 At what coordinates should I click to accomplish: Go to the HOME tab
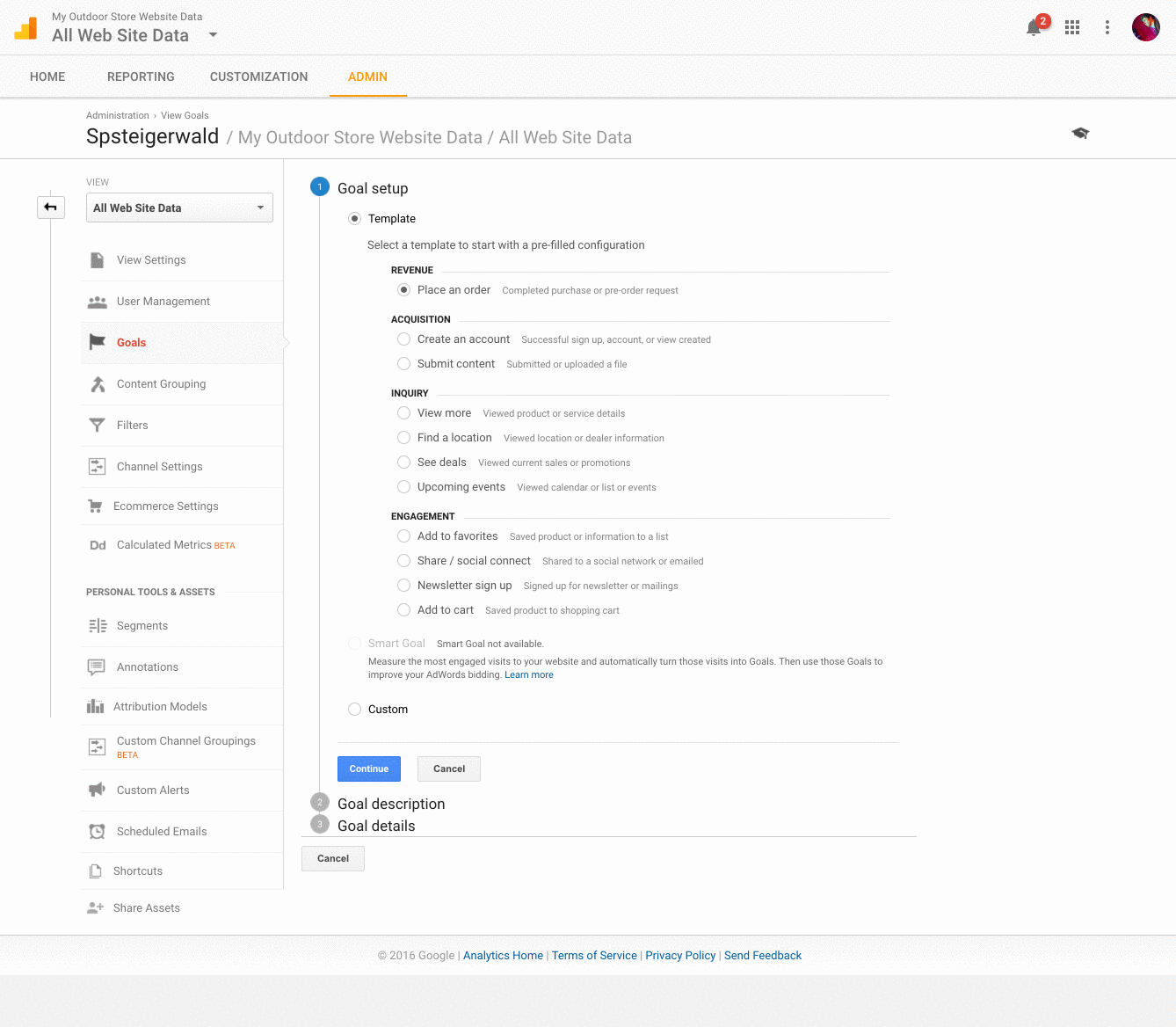[47, 76]
